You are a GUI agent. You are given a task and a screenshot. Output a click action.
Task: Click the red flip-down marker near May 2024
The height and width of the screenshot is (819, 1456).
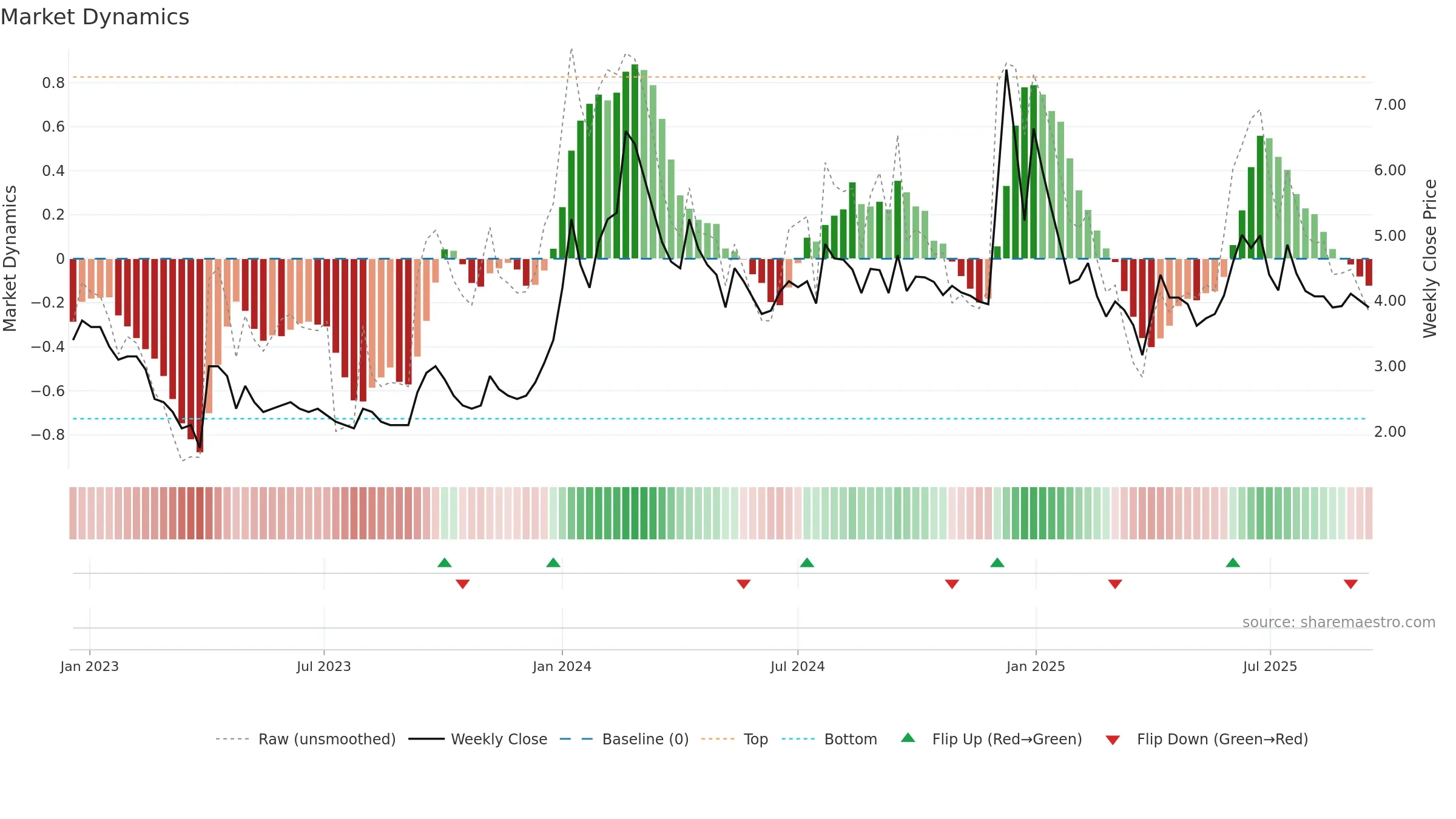[x=744, y=584]
